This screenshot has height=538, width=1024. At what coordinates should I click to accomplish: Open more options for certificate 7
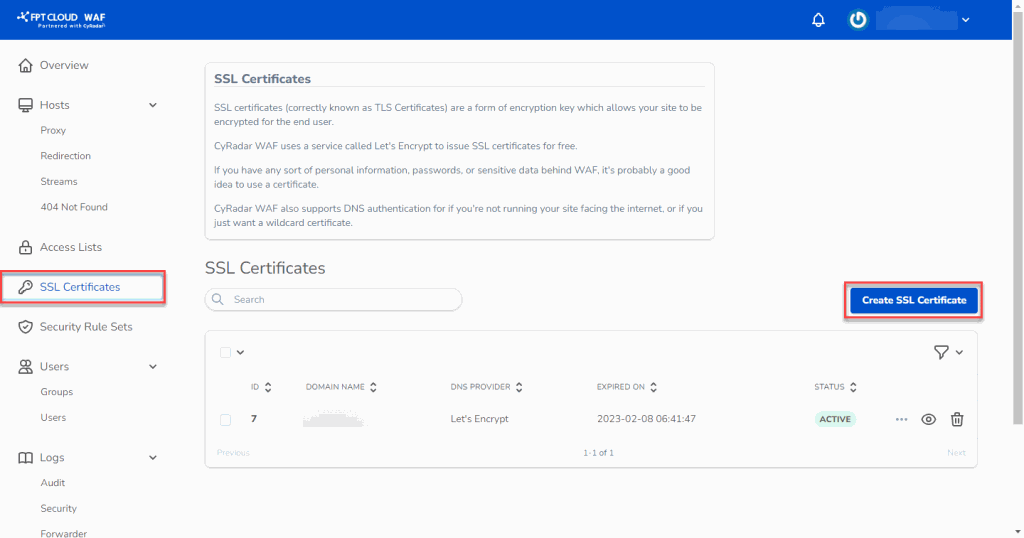tap(901, 419)
